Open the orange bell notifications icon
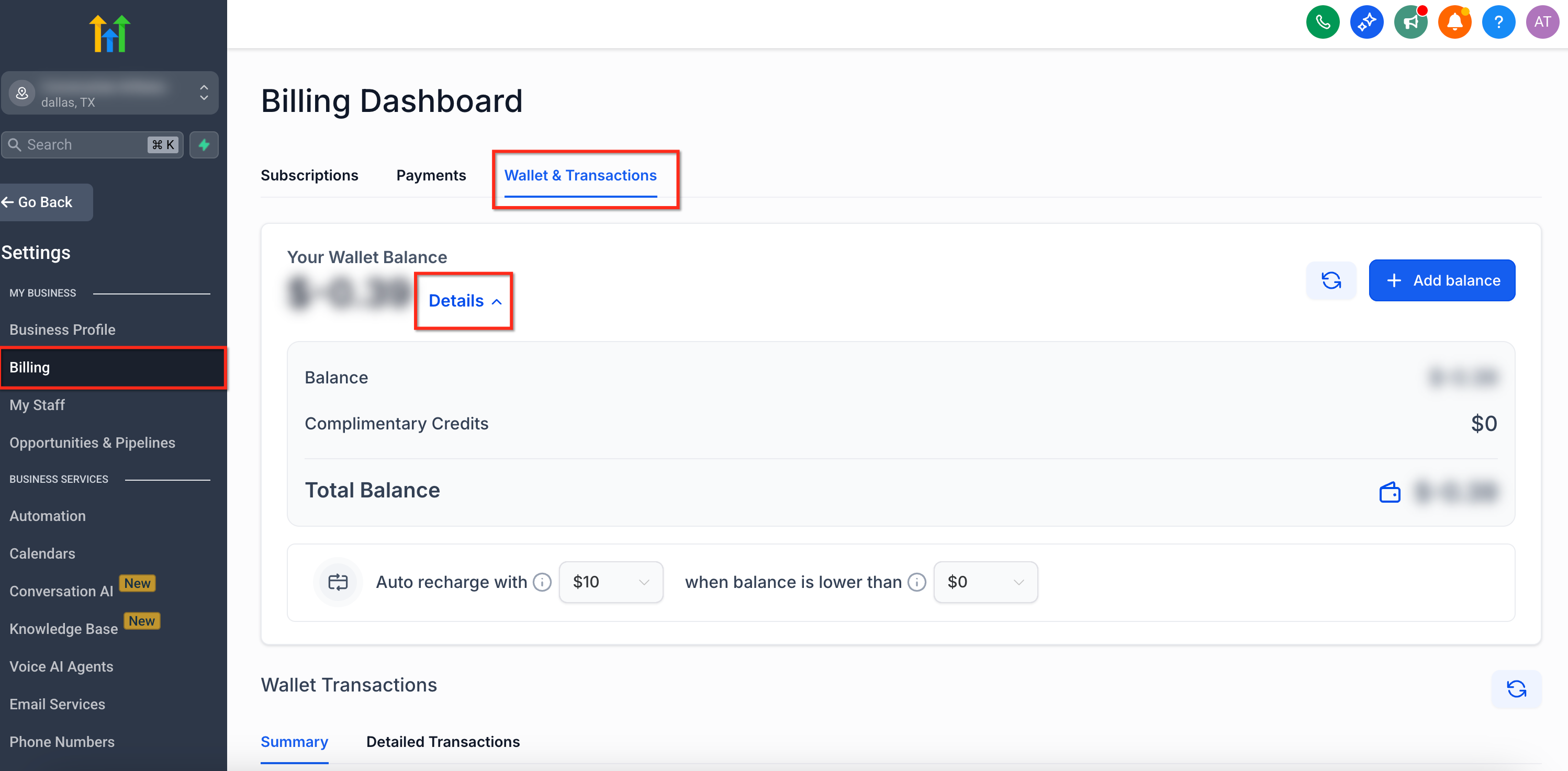The height and width of the screenshot is (771, 1568). tap(1454, 22)
